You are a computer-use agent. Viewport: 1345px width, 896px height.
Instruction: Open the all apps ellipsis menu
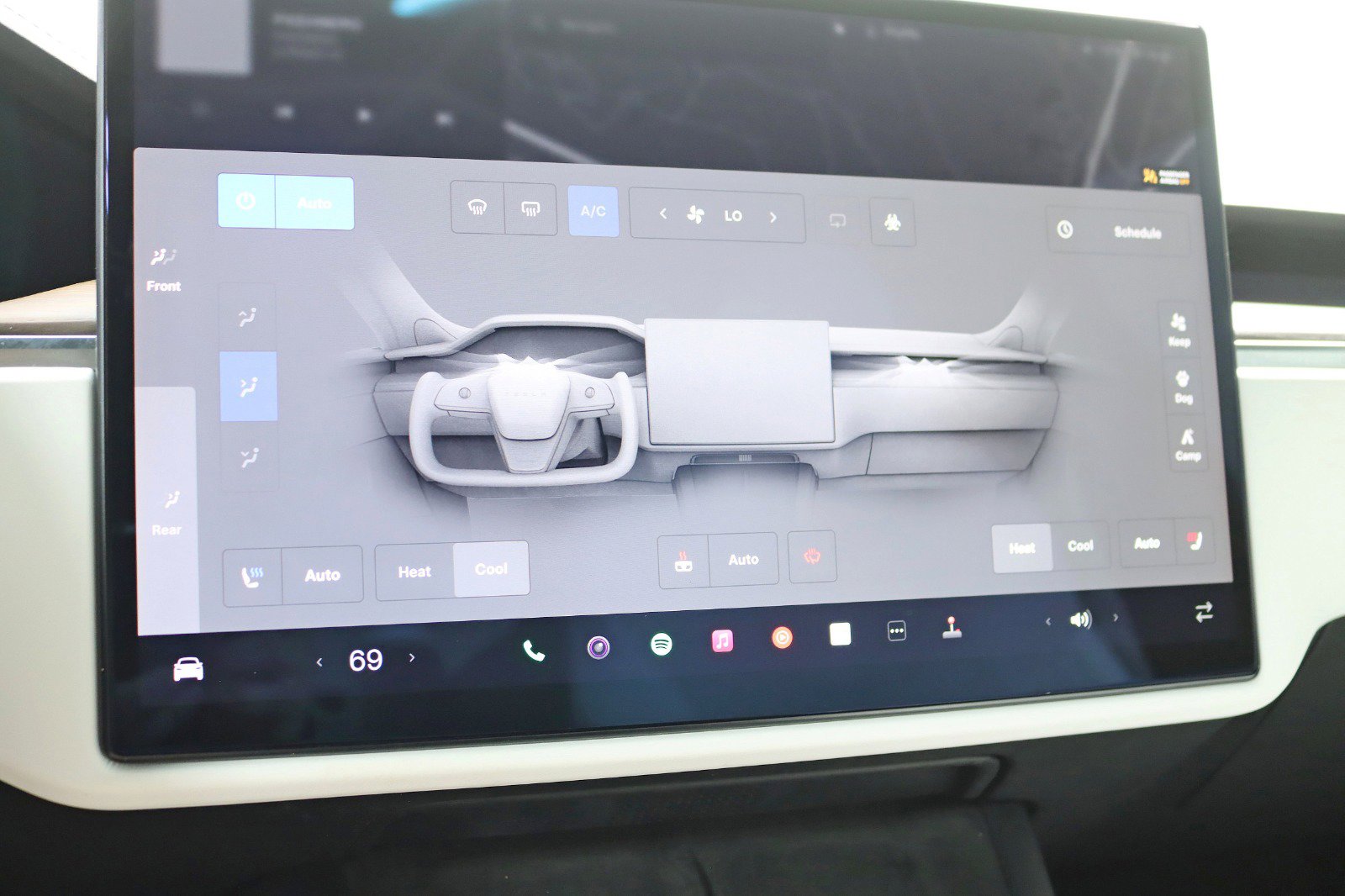coord(897,631)
